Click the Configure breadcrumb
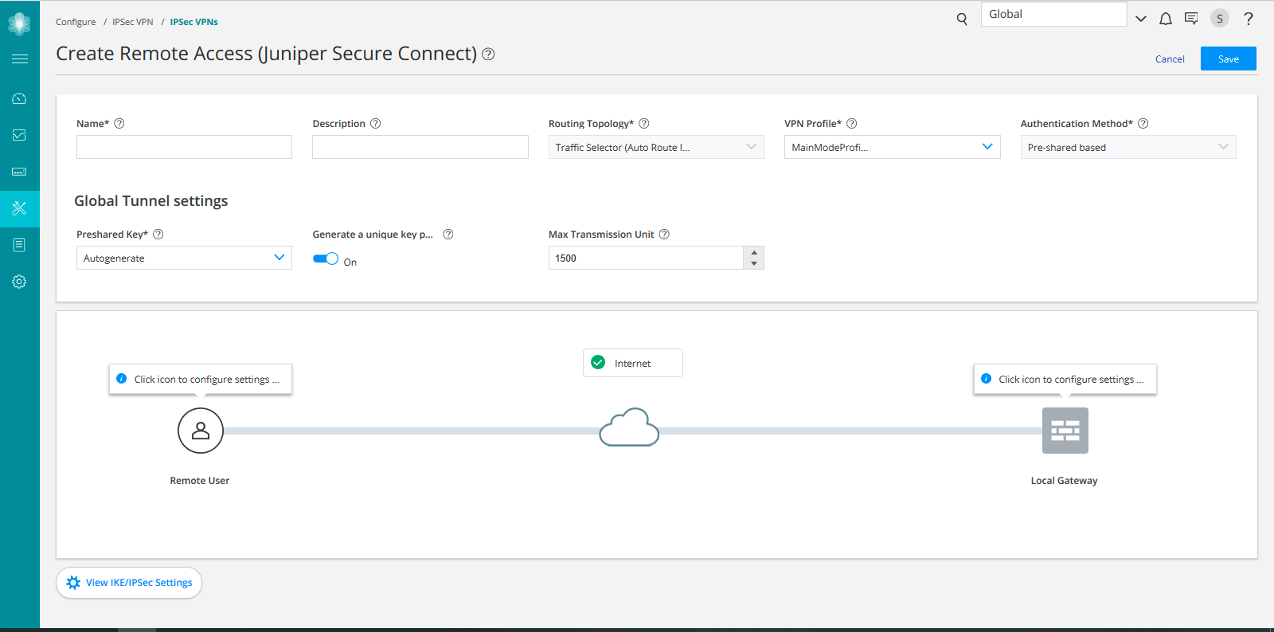This screenshot has width=1274, height=632. coord(76,21)
